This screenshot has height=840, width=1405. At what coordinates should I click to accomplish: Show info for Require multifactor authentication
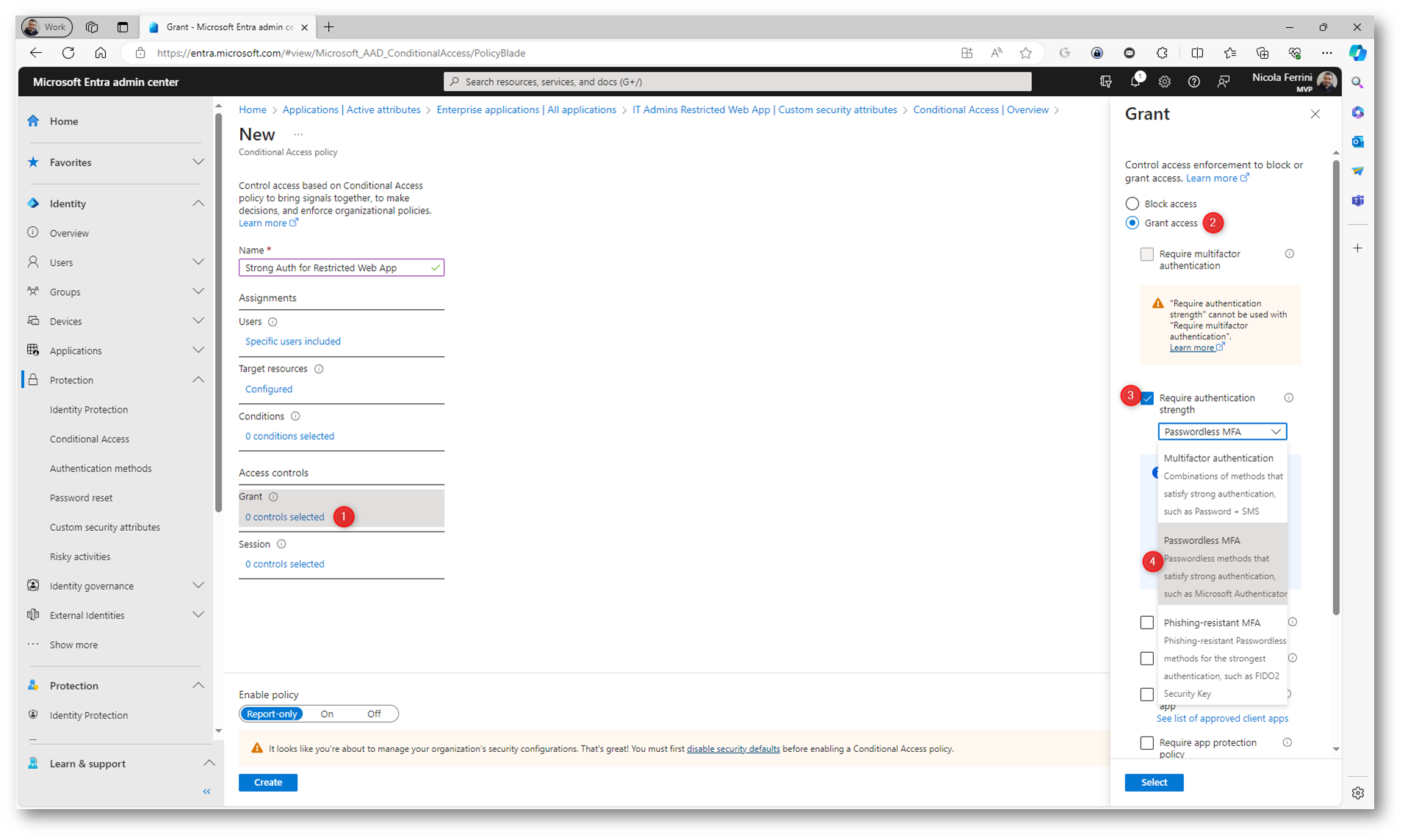point(1290,254)
